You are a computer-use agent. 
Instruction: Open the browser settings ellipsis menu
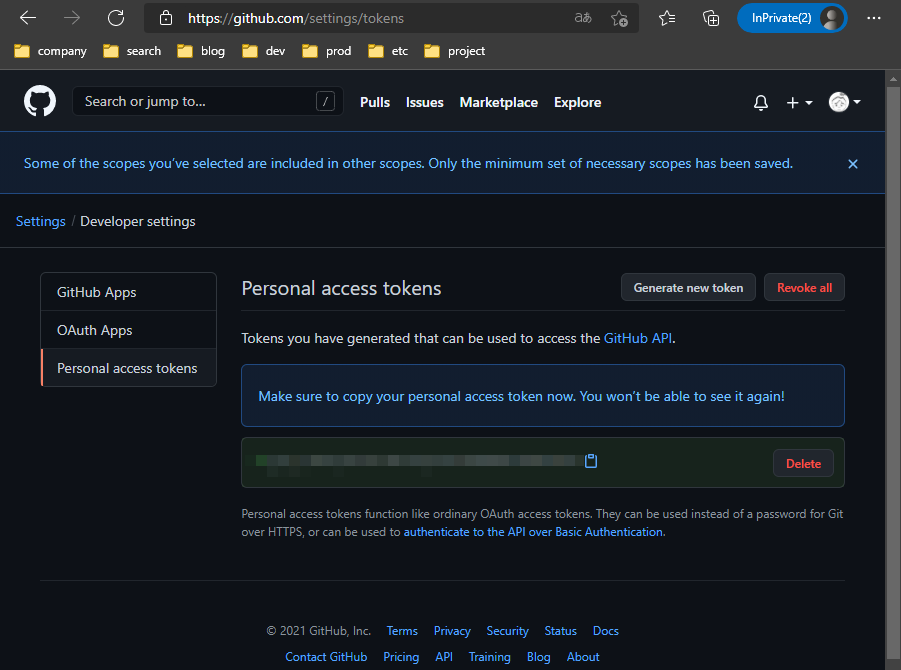[873, 18]
